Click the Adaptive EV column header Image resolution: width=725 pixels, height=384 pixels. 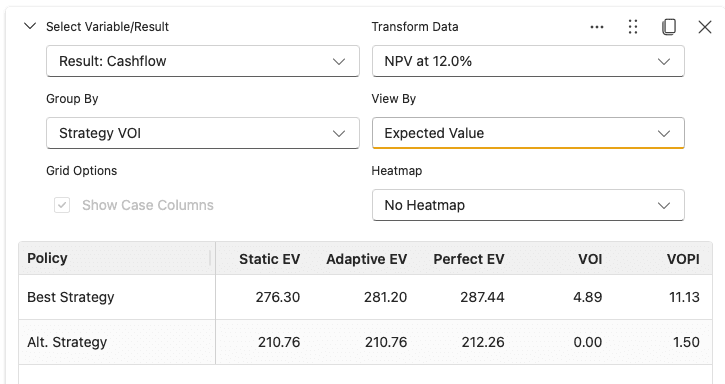click(366, 259)
